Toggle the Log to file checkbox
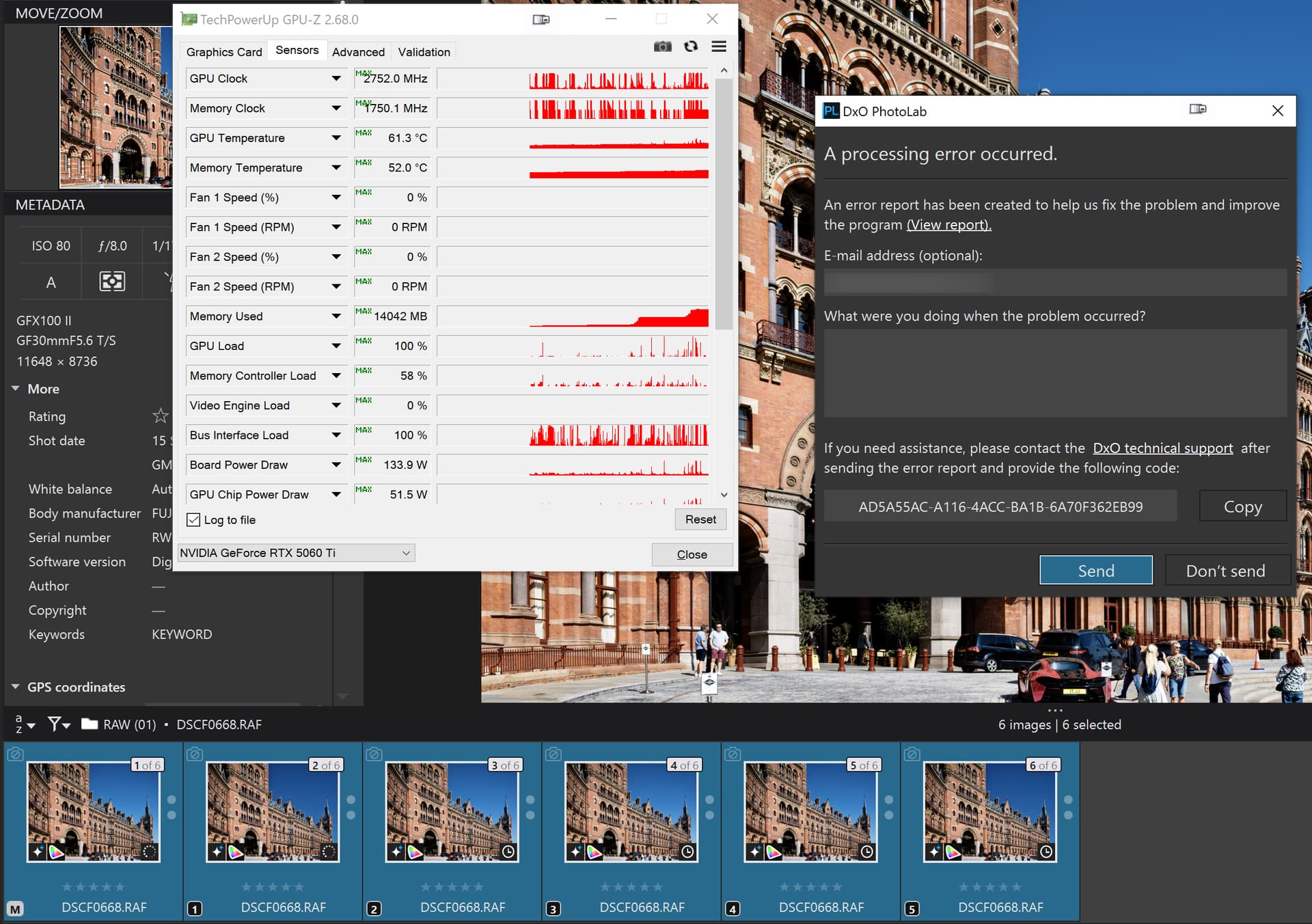1312x924 pixels. 194,520
